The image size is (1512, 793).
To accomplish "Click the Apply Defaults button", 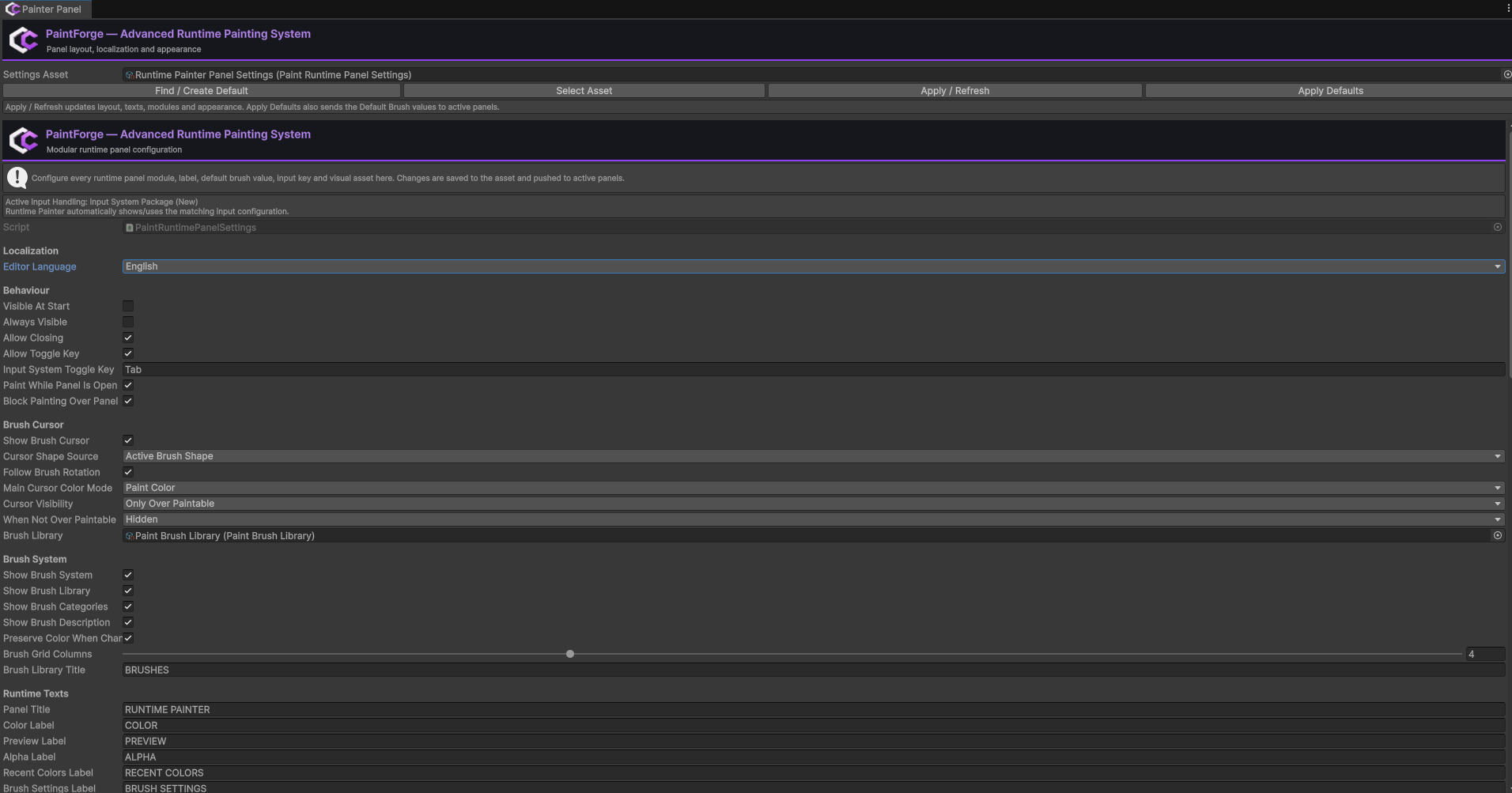I will pyautogui.click(x=1330, y=91).
